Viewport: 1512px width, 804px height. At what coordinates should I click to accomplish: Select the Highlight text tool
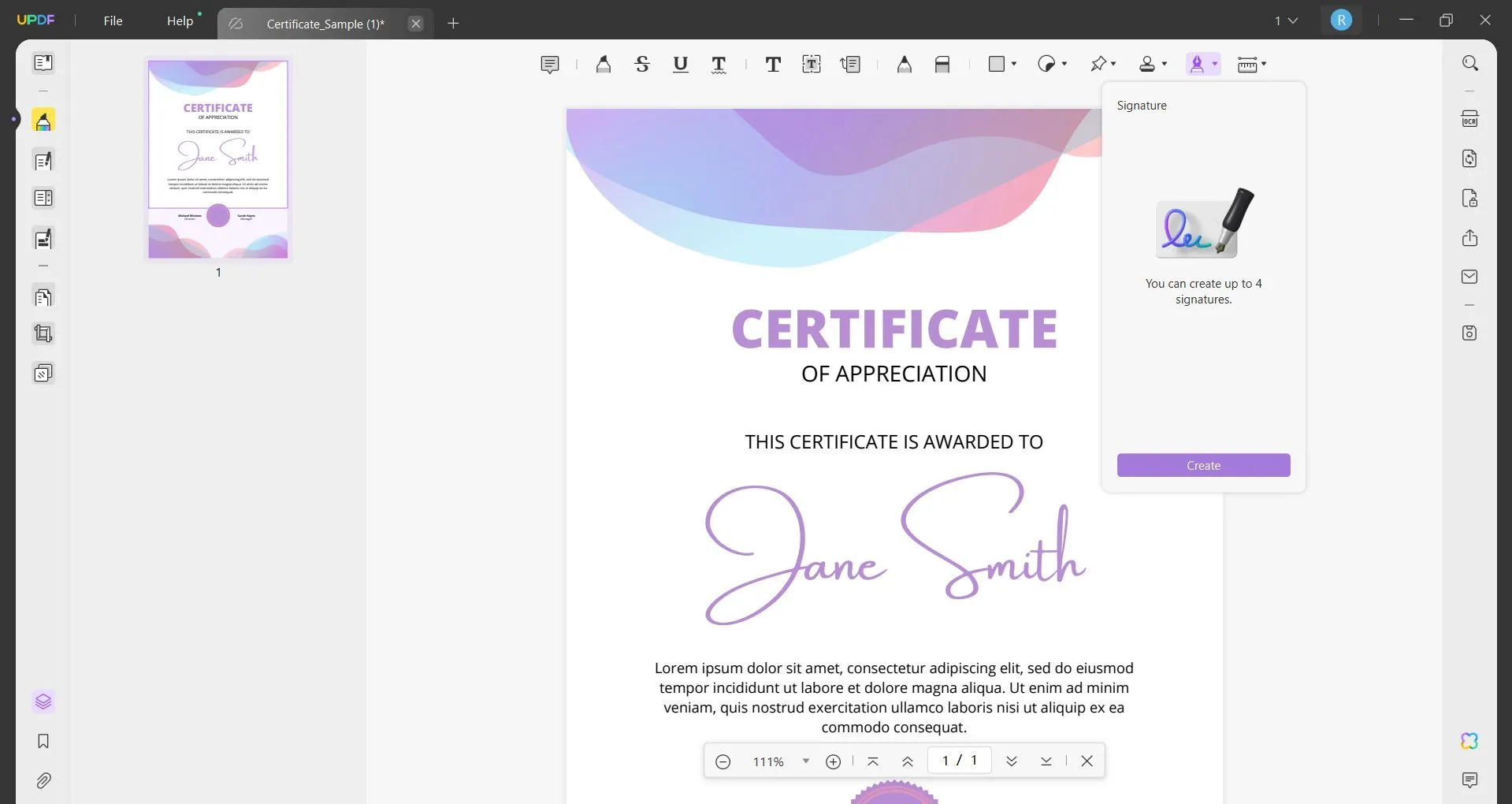[x=604, y=64]
